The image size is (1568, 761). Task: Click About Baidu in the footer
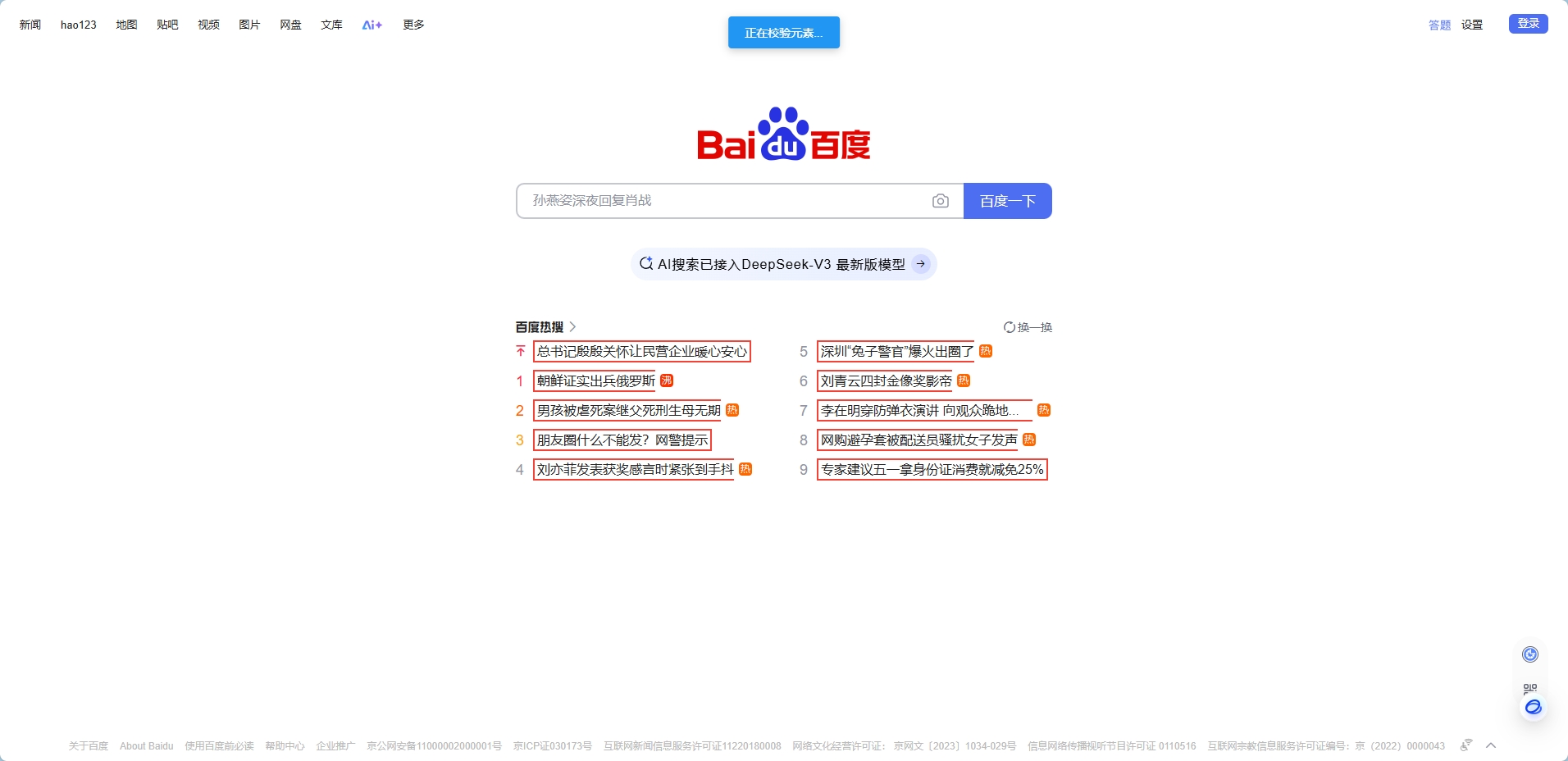[x=147, y=746]
